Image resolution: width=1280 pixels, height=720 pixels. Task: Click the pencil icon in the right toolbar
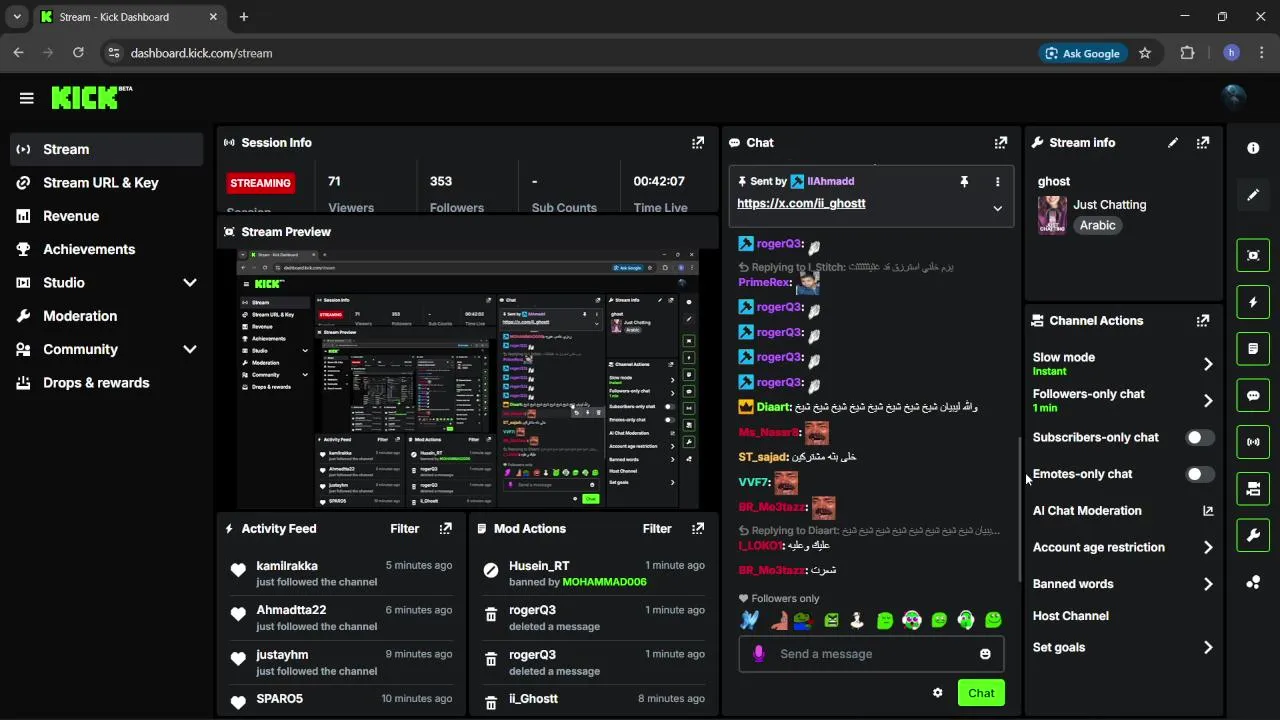click(x=1253, y=195)
